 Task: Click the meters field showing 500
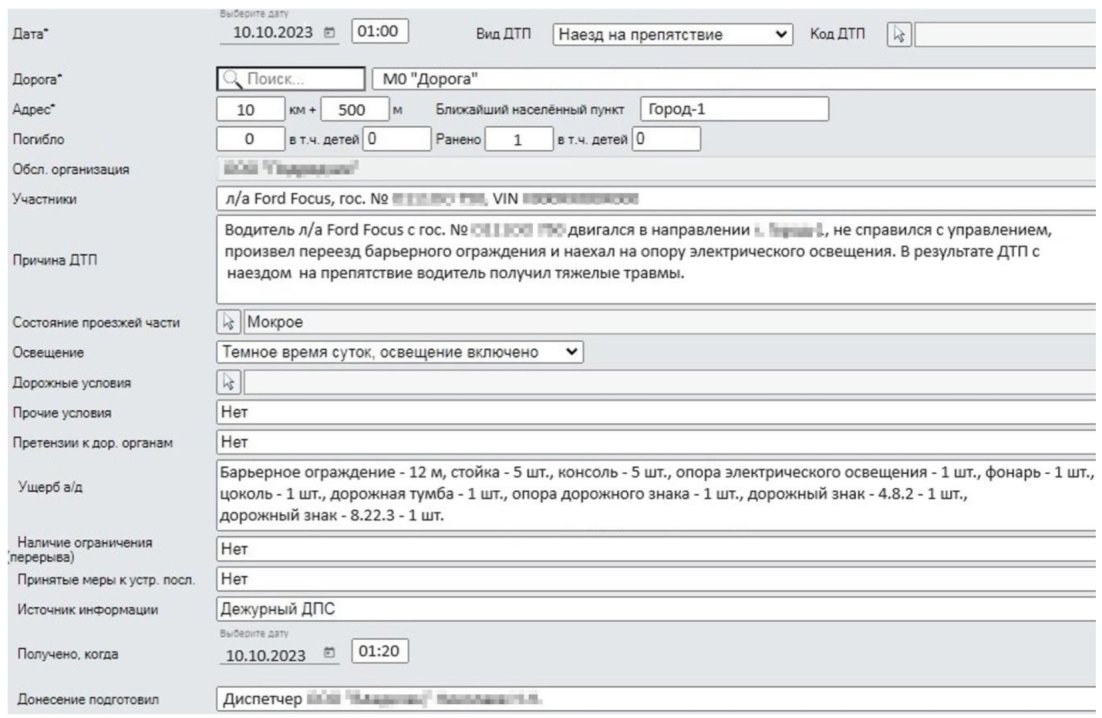point(355,110)
